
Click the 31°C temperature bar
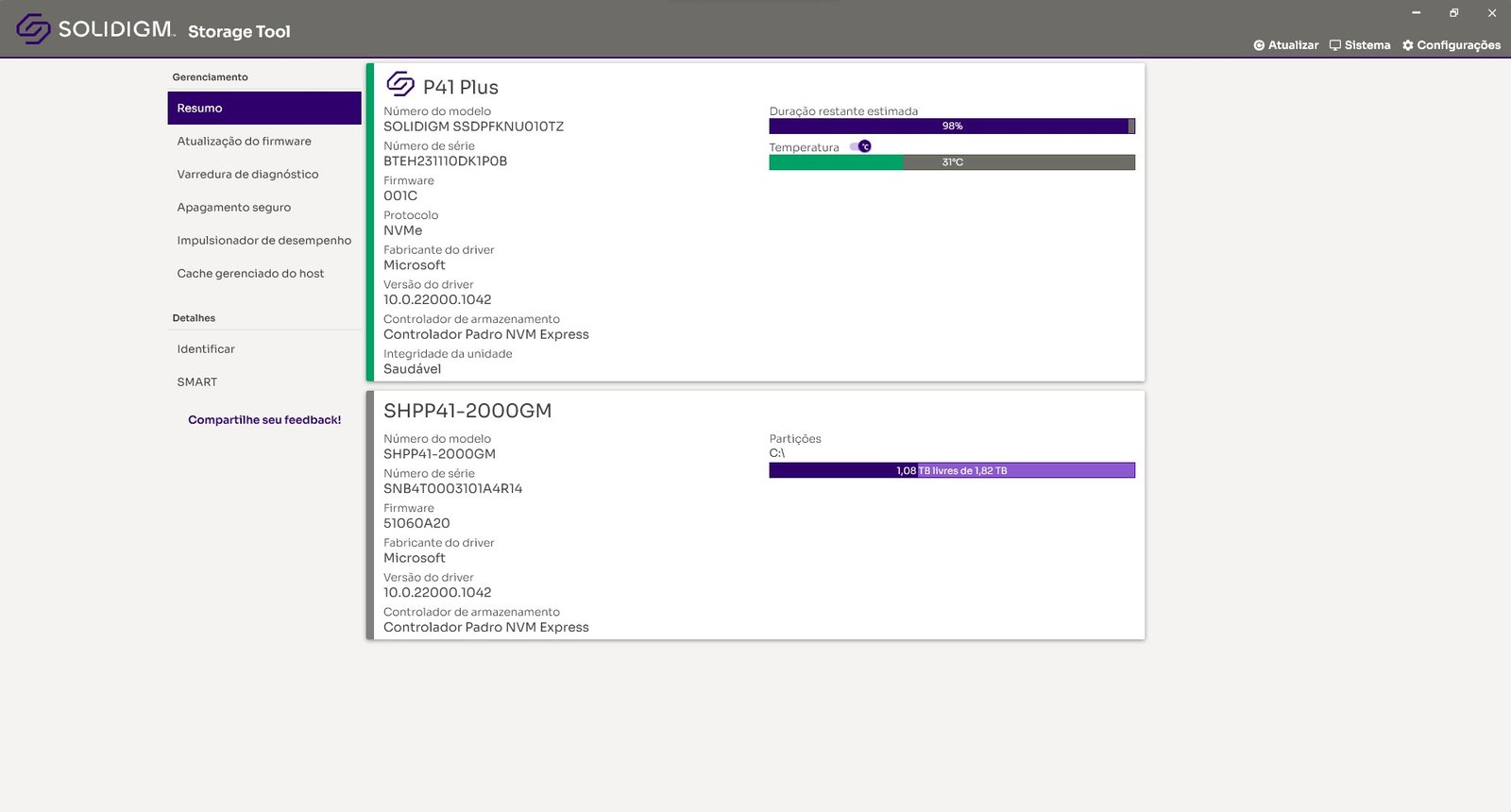click(x=951, y=162)
